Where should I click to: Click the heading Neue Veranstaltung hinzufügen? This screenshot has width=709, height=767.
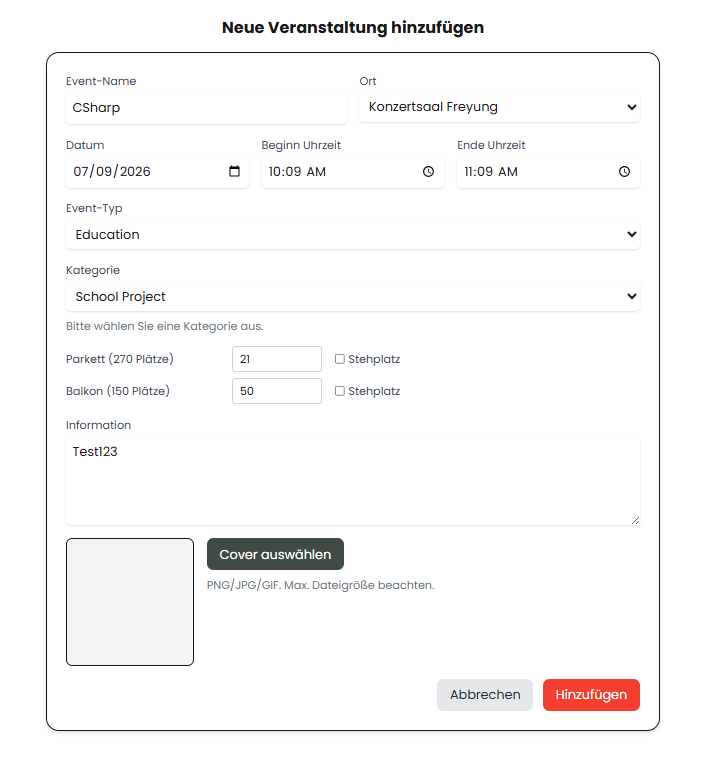click(x=353, y=27)
